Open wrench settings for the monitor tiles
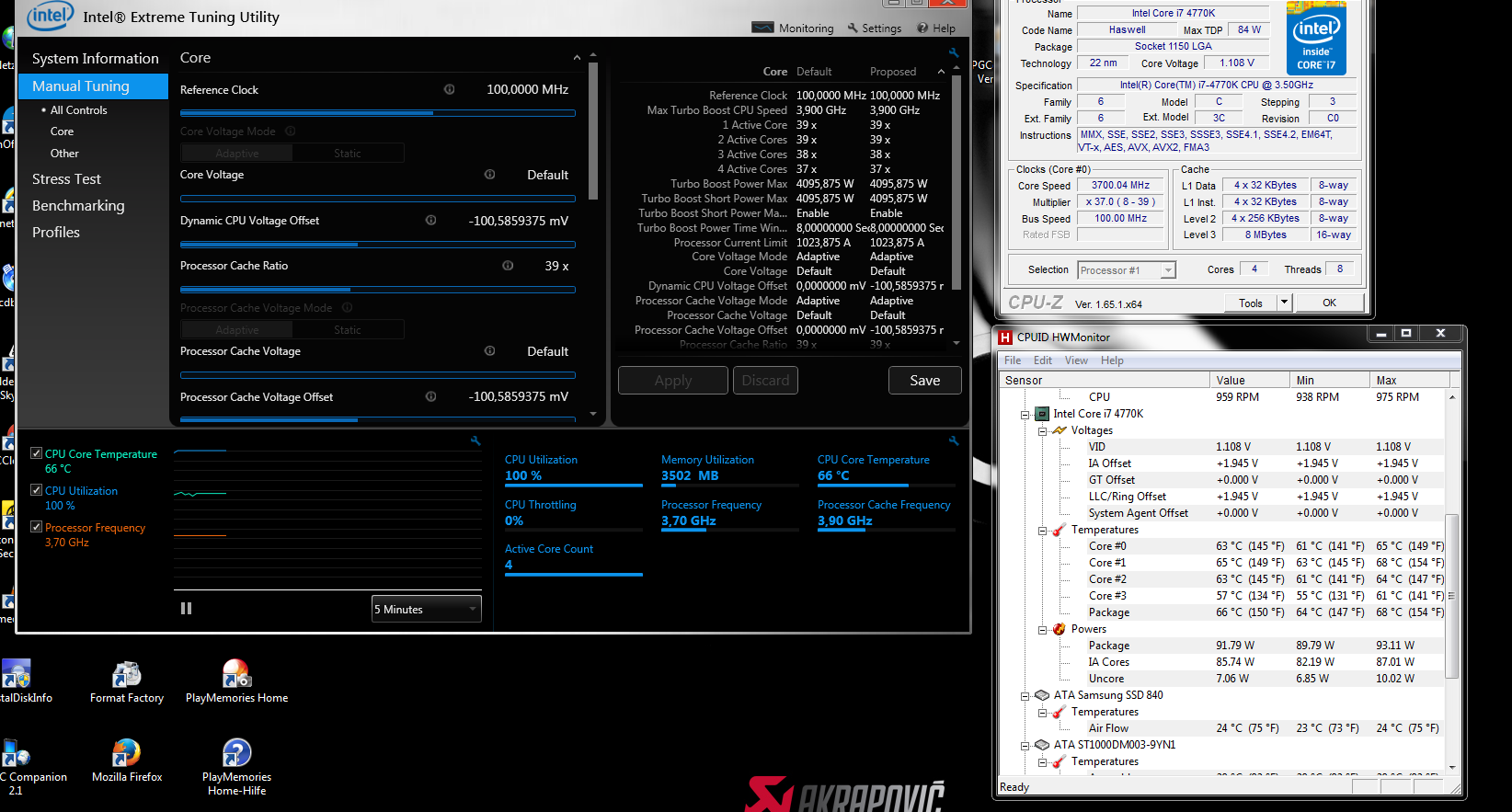This screenshot has width=1512, height=812. (x=954, y=440)
